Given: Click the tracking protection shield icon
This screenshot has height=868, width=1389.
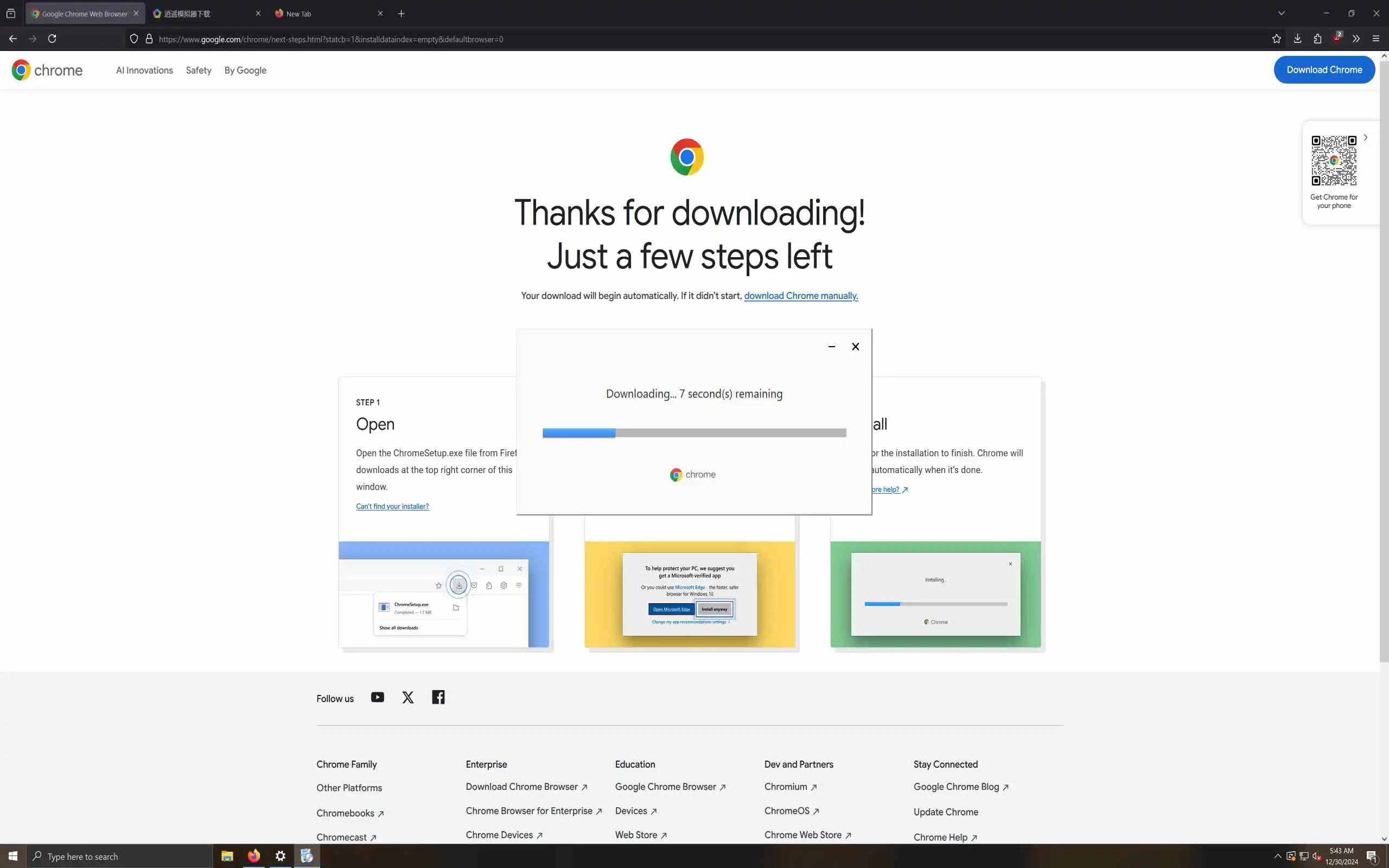Looking at the screenshot, I should tap(133, 39).
